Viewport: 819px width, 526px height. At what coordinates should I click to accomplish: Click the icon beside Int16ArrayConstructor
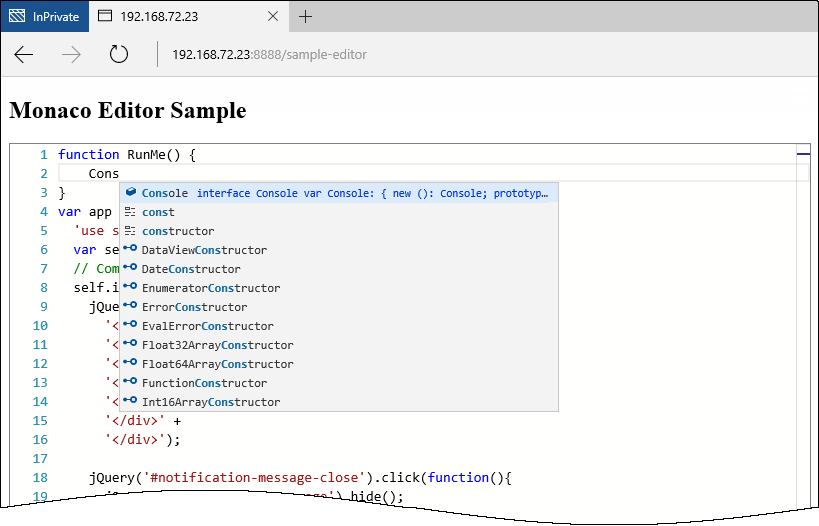point(130,402)
